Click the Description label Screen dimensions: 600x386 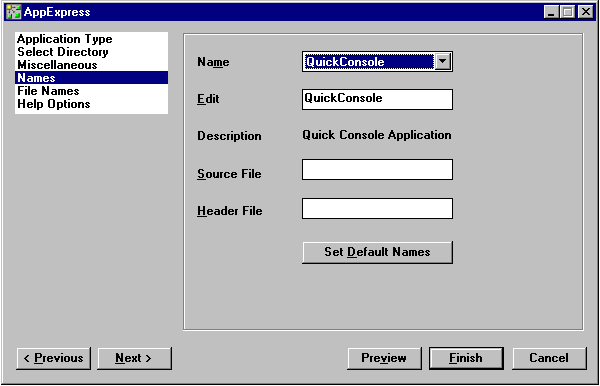point(229,136)
